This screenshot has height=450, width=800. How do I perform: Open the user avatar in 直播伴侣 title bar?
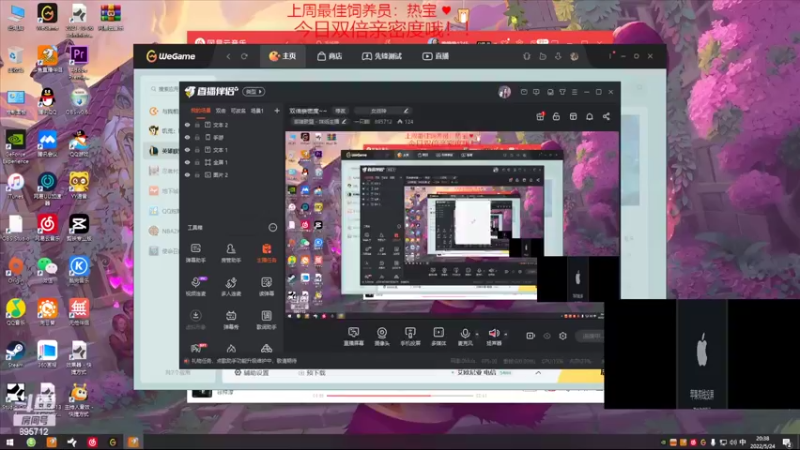point(504,92)
